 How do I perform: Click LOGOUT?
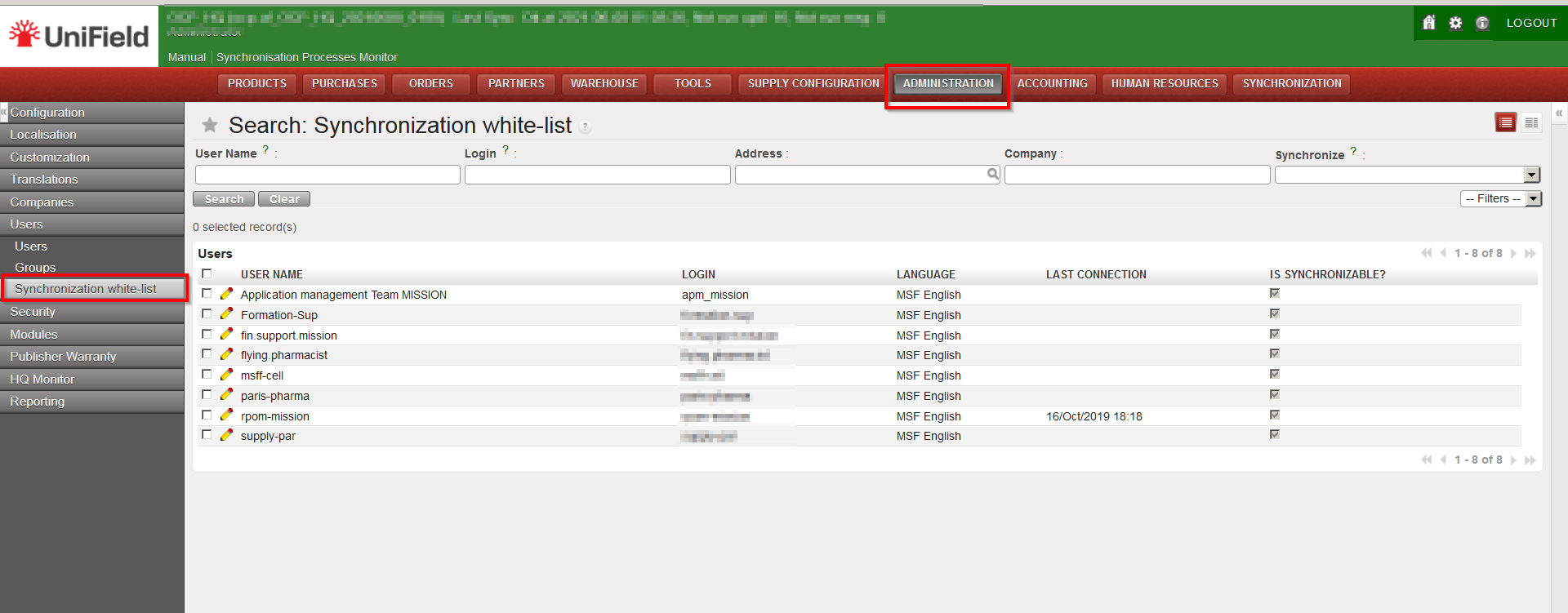1531,23
